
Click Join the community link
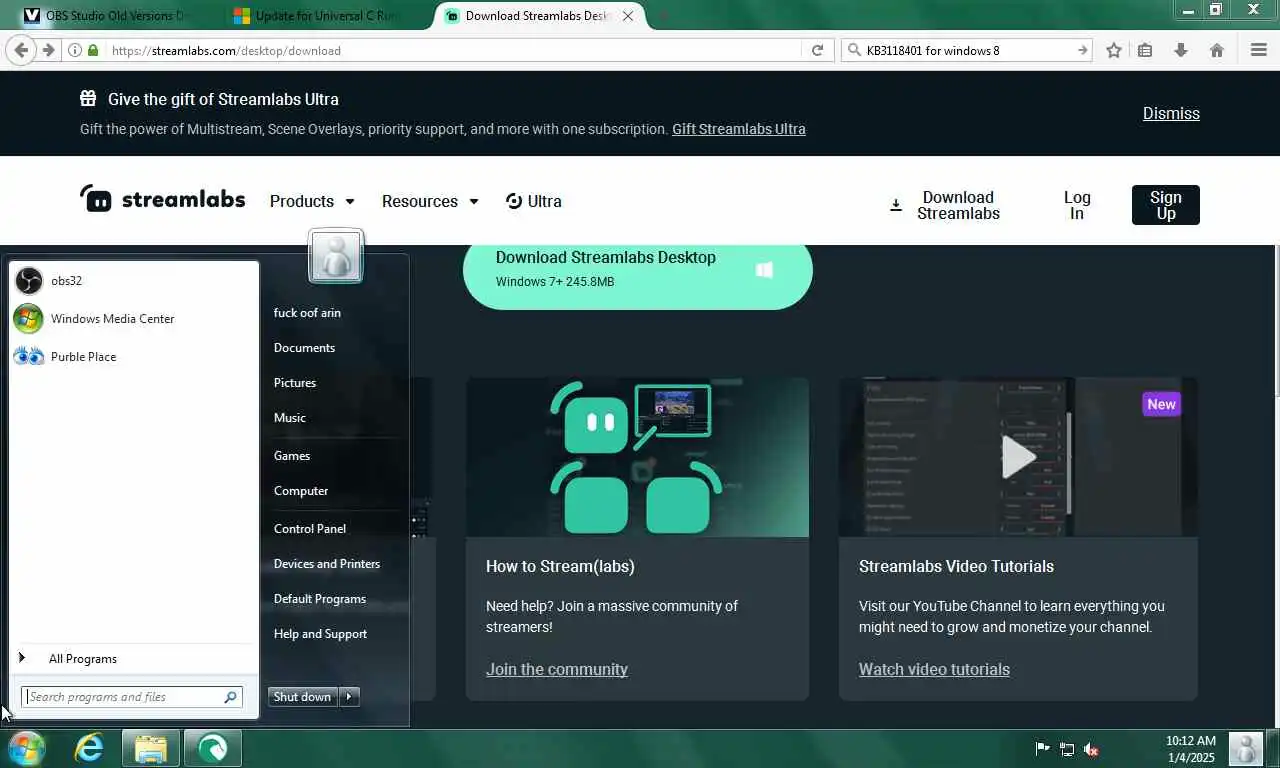click(557, 669)
